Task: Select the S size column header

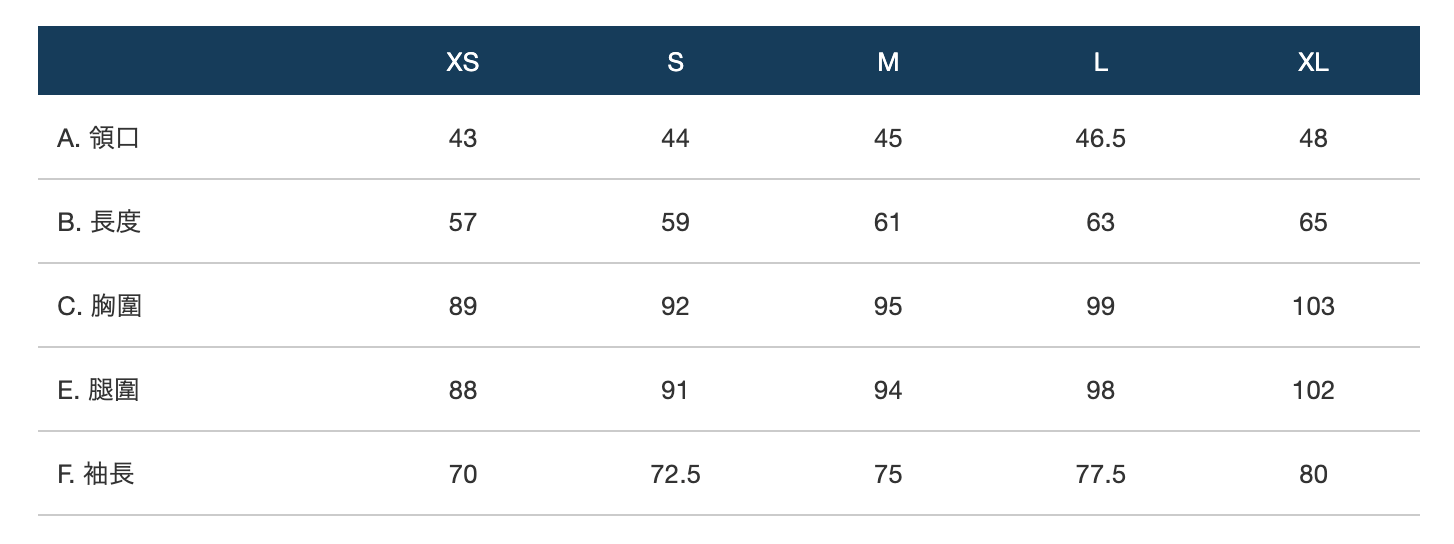Action: tap(675, 62)
